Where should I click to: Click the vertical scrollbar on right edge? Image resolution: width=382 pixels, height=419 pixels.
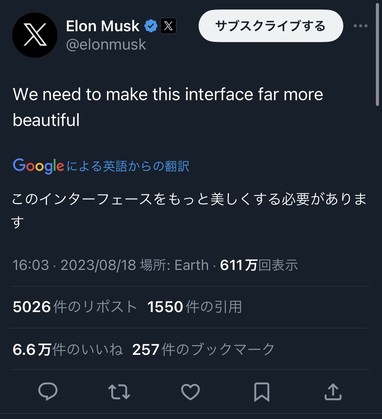[378, 53]
